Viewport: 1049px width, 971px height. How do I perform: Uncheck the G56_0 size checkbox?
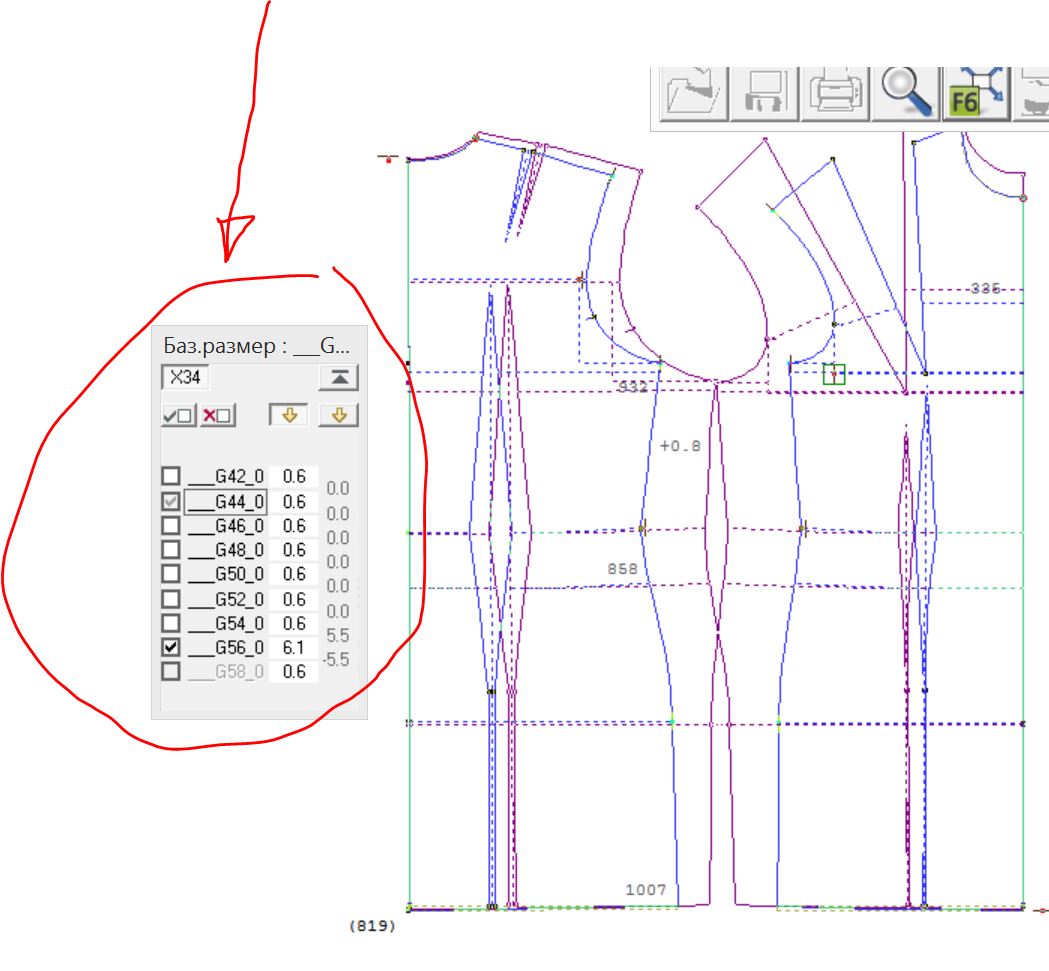(171, 647)
